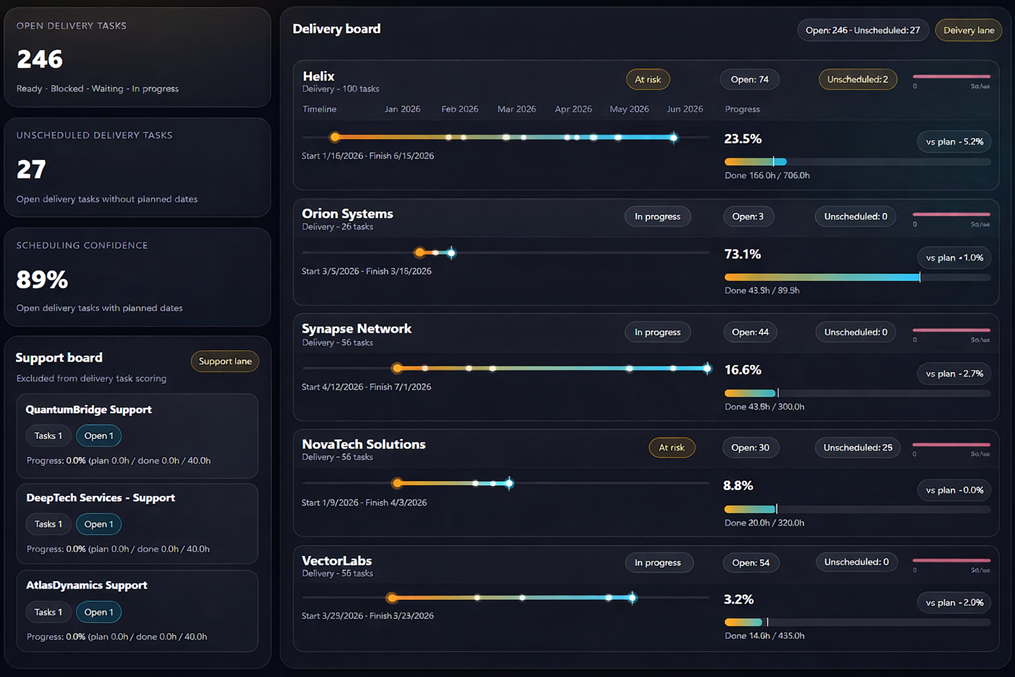This screenshot has width=1015, height=677.
Task: Click Open 1 under AtlasDynamics Support
Action: point(98,612)
